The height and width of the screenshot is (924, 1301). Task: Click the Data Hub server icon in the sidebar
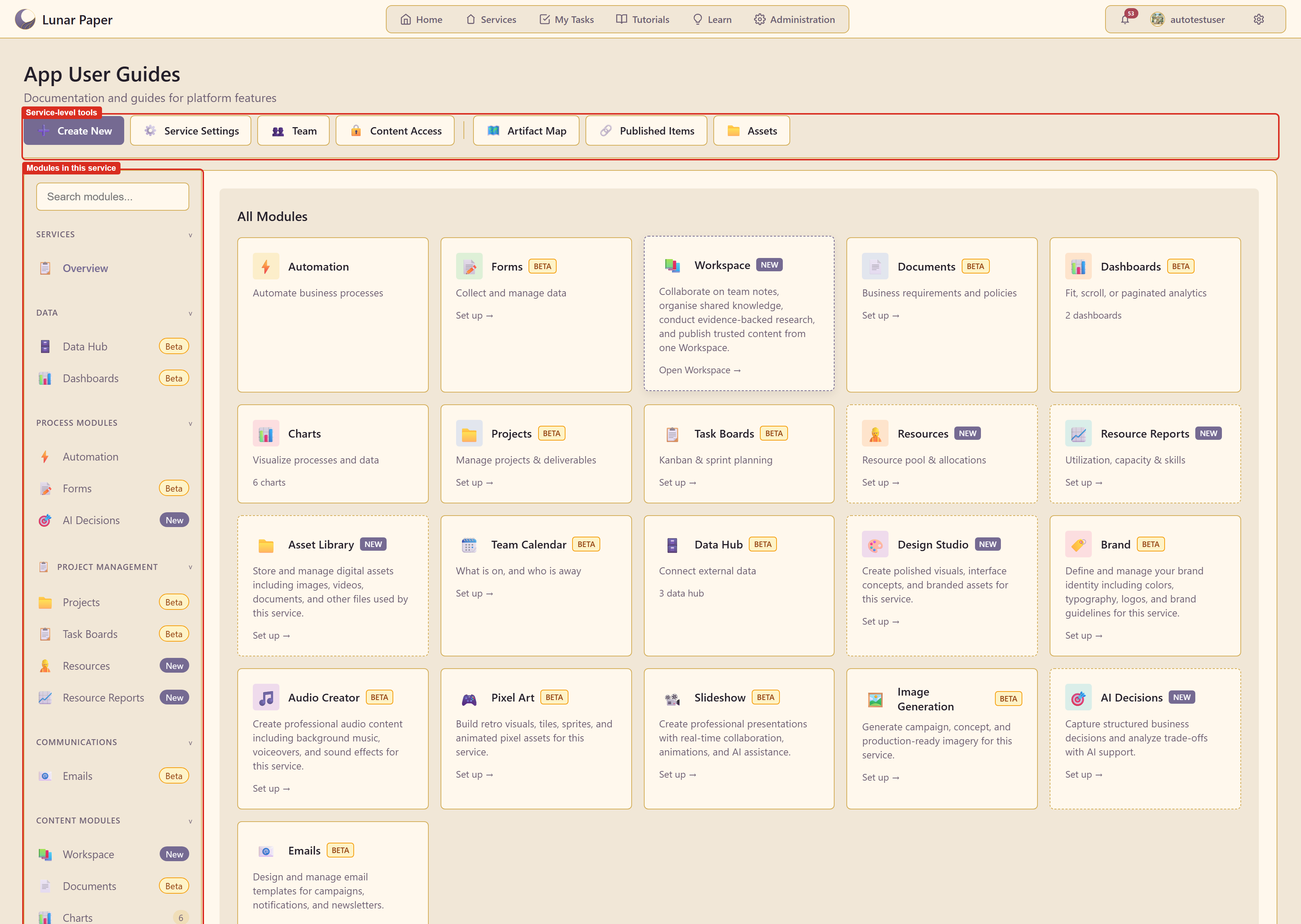point(45,347)
